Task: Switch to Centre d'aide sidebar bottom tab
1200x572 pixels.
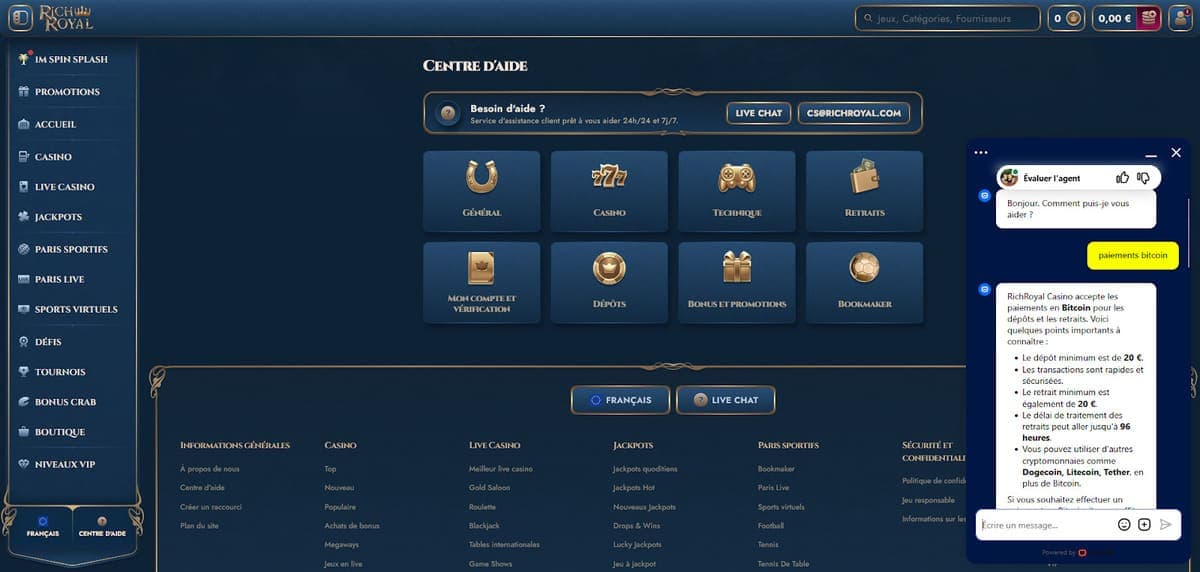Action: pos(102,527)
